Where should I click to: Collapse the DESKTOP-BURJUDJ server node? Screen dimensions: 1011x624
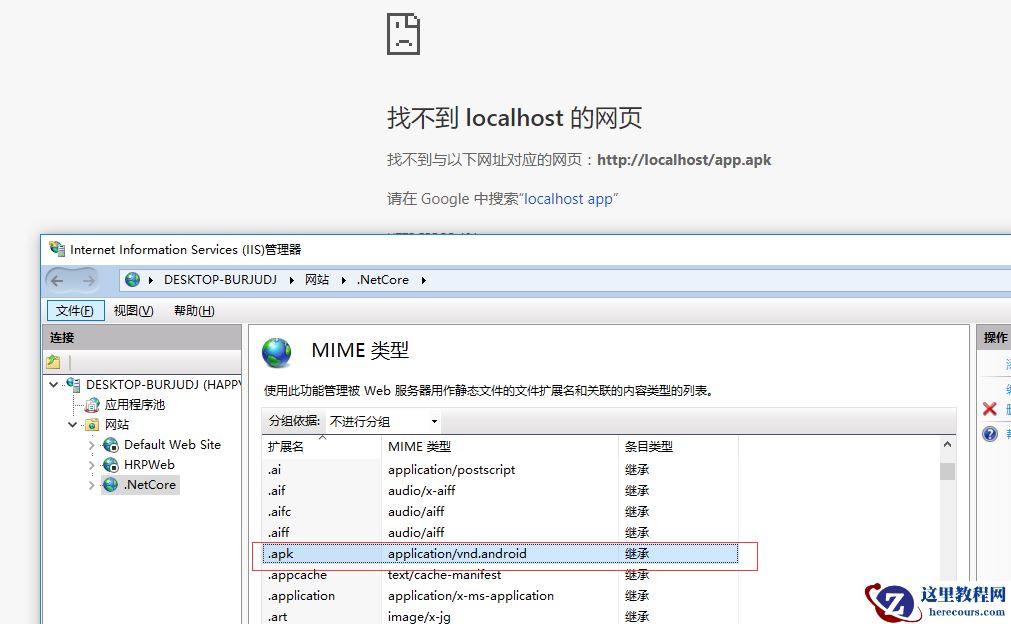[x=54, y=384]
